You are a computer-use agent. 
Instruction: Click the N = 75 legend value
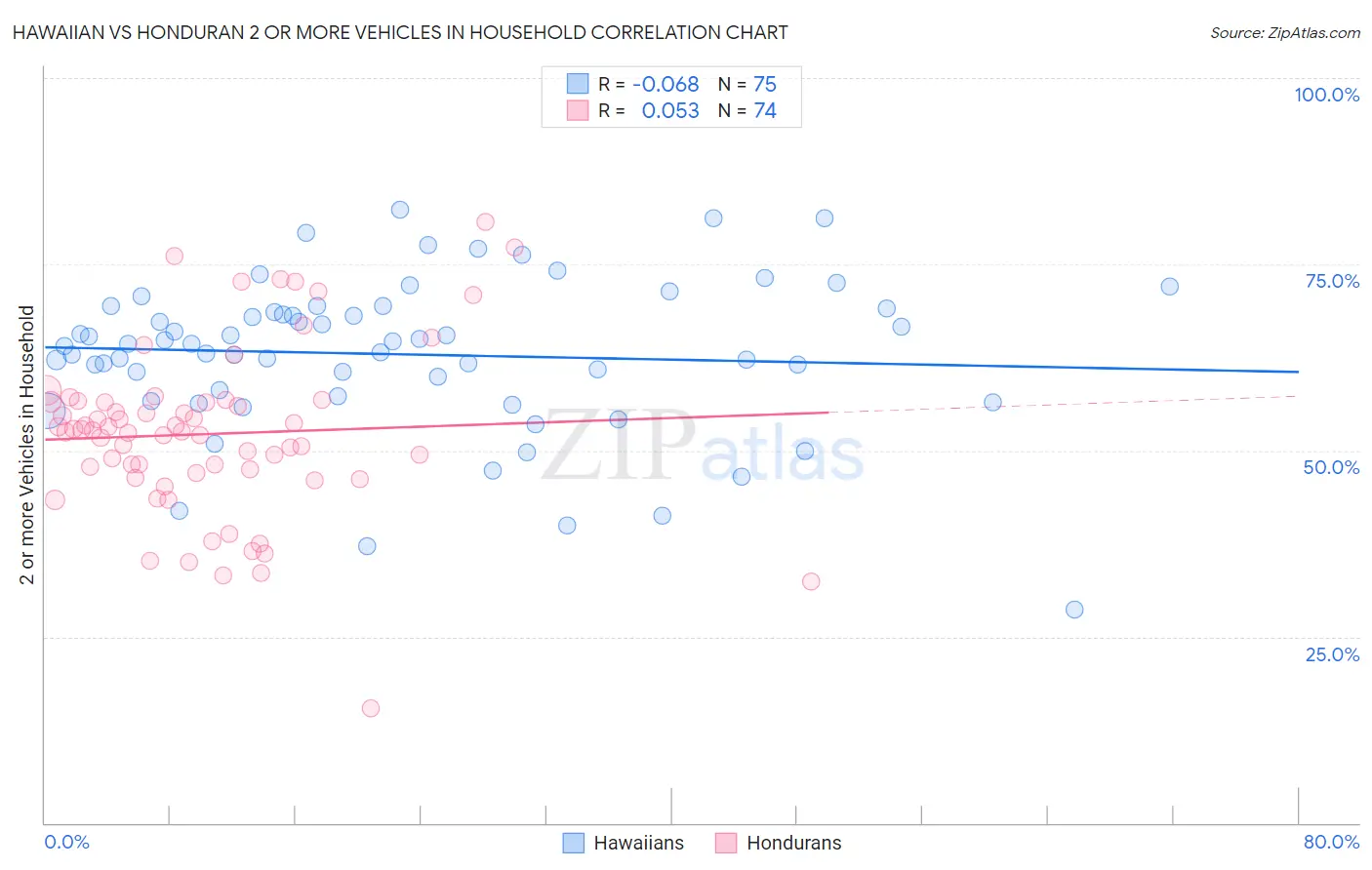pyautogui.click(x=747, y=84)
